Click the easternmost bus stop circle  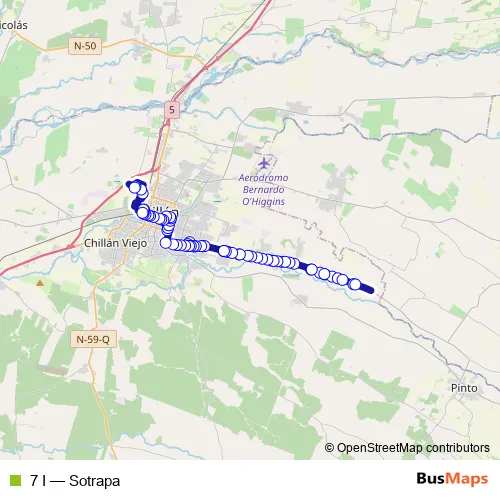(x=355, y=284)
